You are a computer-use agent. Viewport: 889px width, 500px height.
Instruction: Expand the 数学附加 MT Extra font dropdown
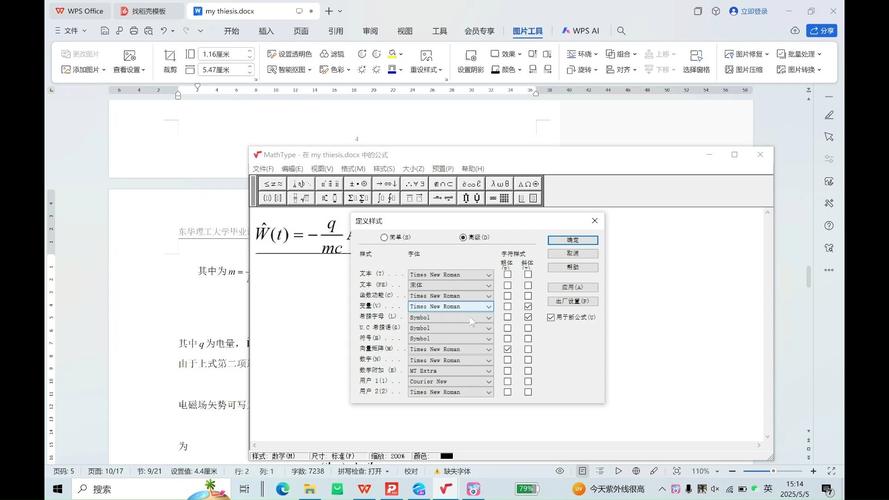(488, 371)
